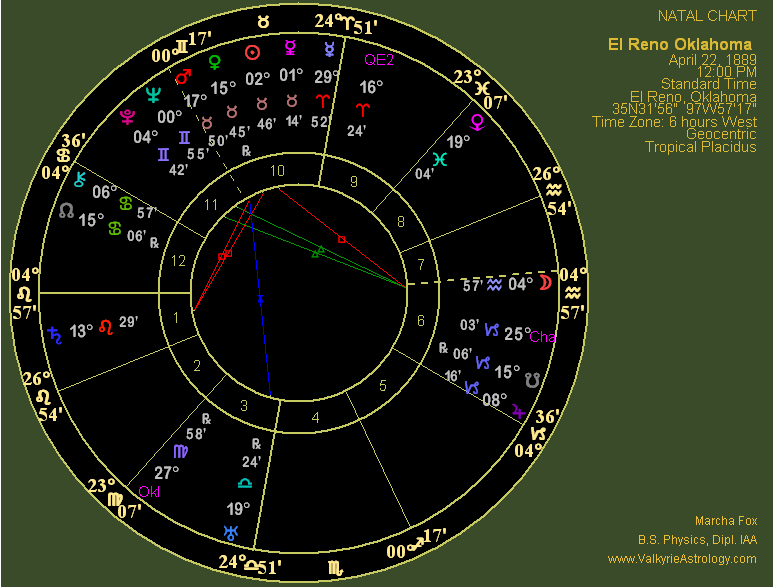Click the red Mars glyph

coord(183,76)
